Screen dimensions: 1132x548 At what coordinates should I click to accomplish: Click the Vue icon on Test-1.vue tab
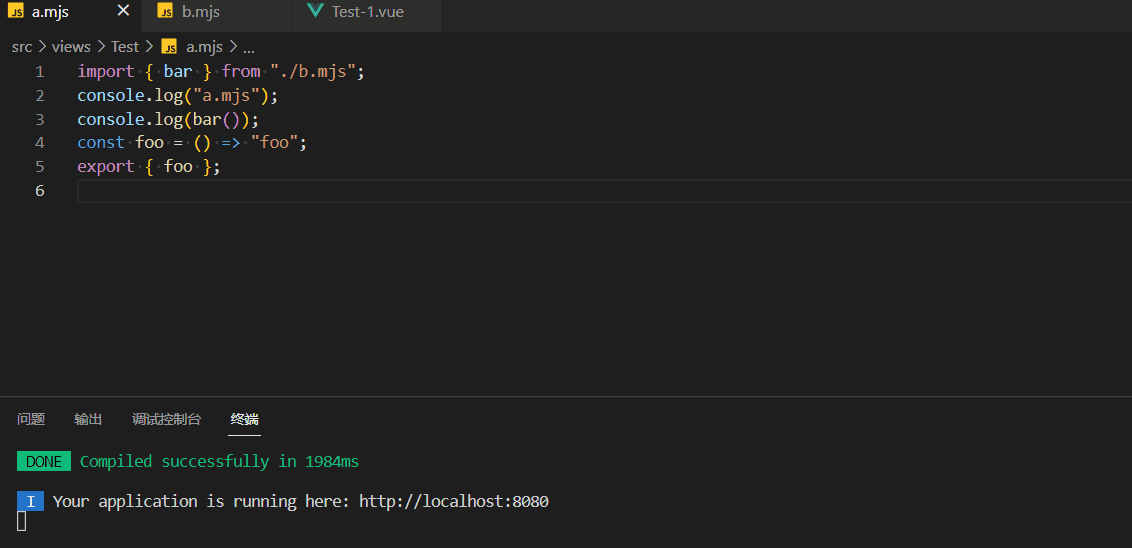[x=315, y=12]
